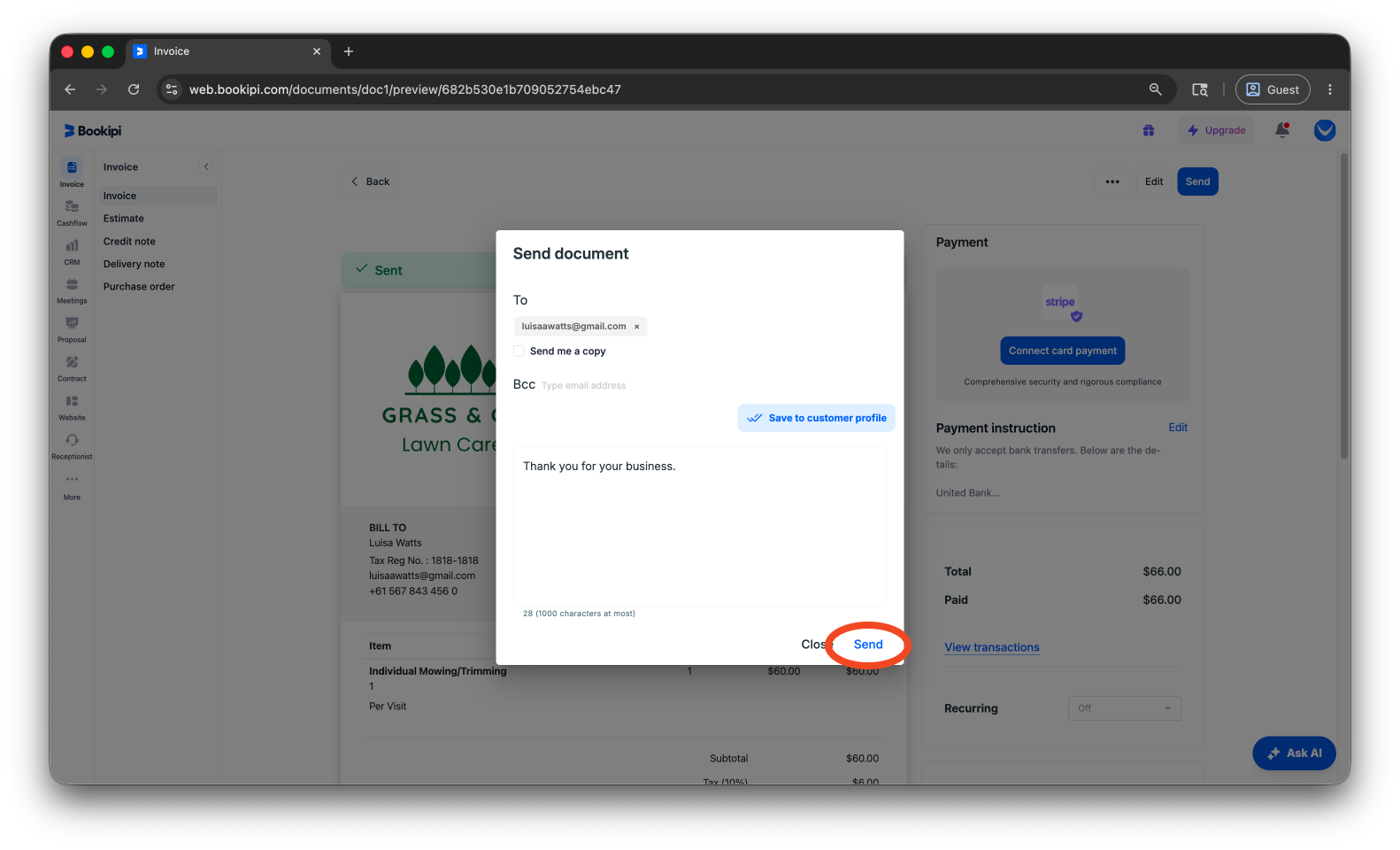Click Connect card payment
The image size is (1400, 850).
coord(1062,351)
